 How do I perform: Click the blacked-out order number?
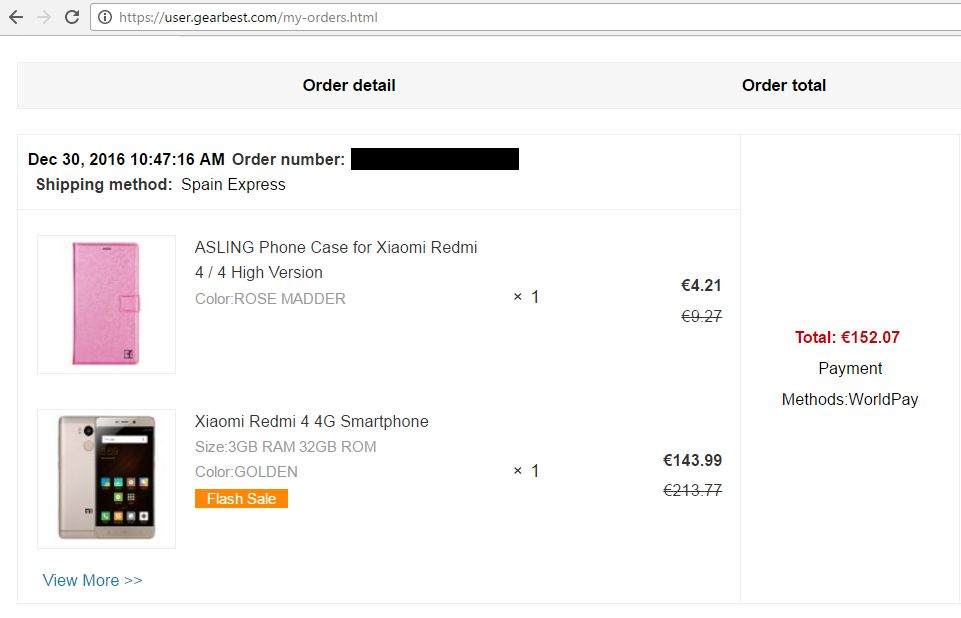435,159
